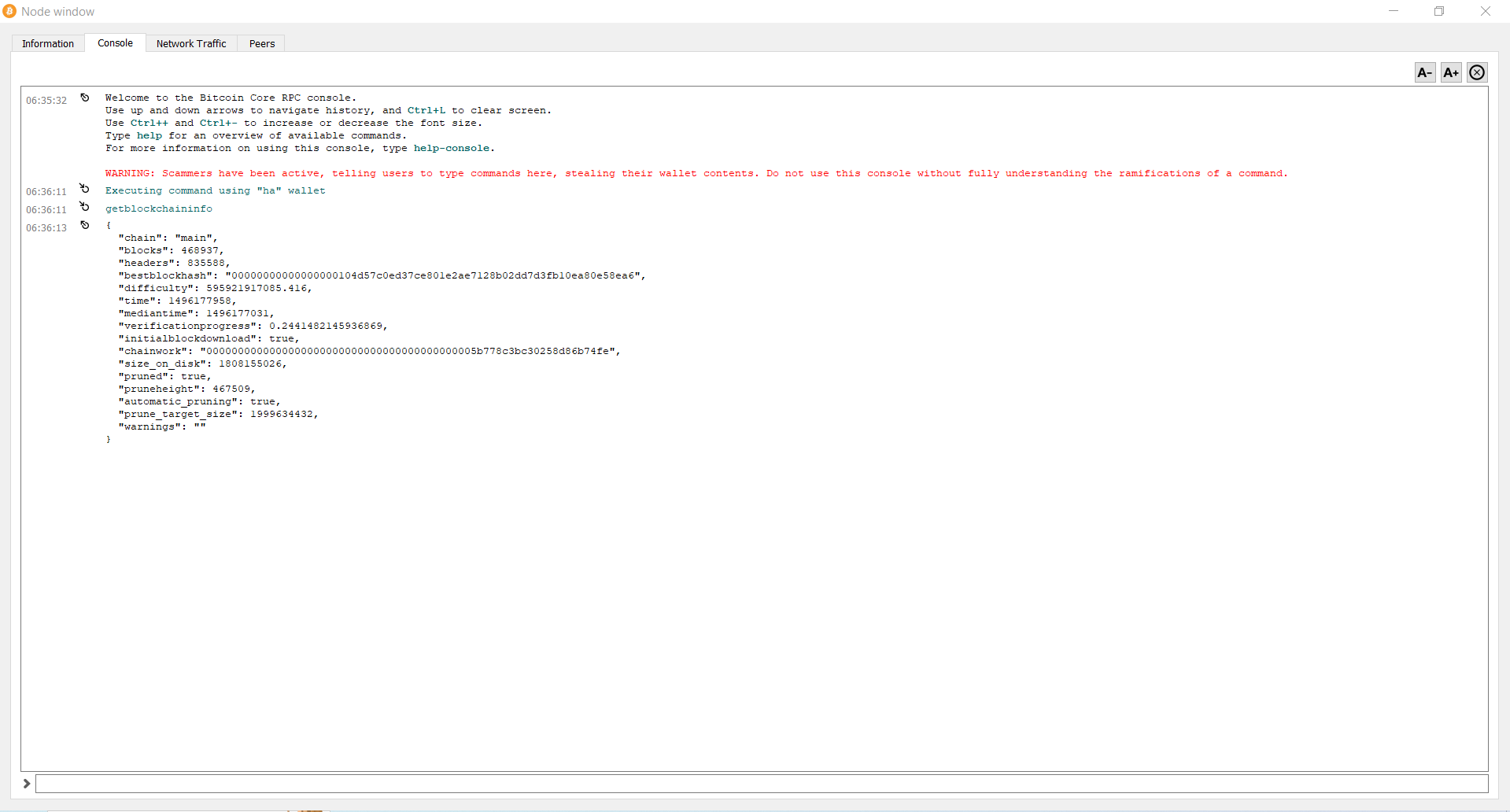Click the chainwork hash value
The width and height of the screenshot is (1510, 812).
[x=408, y=351]
